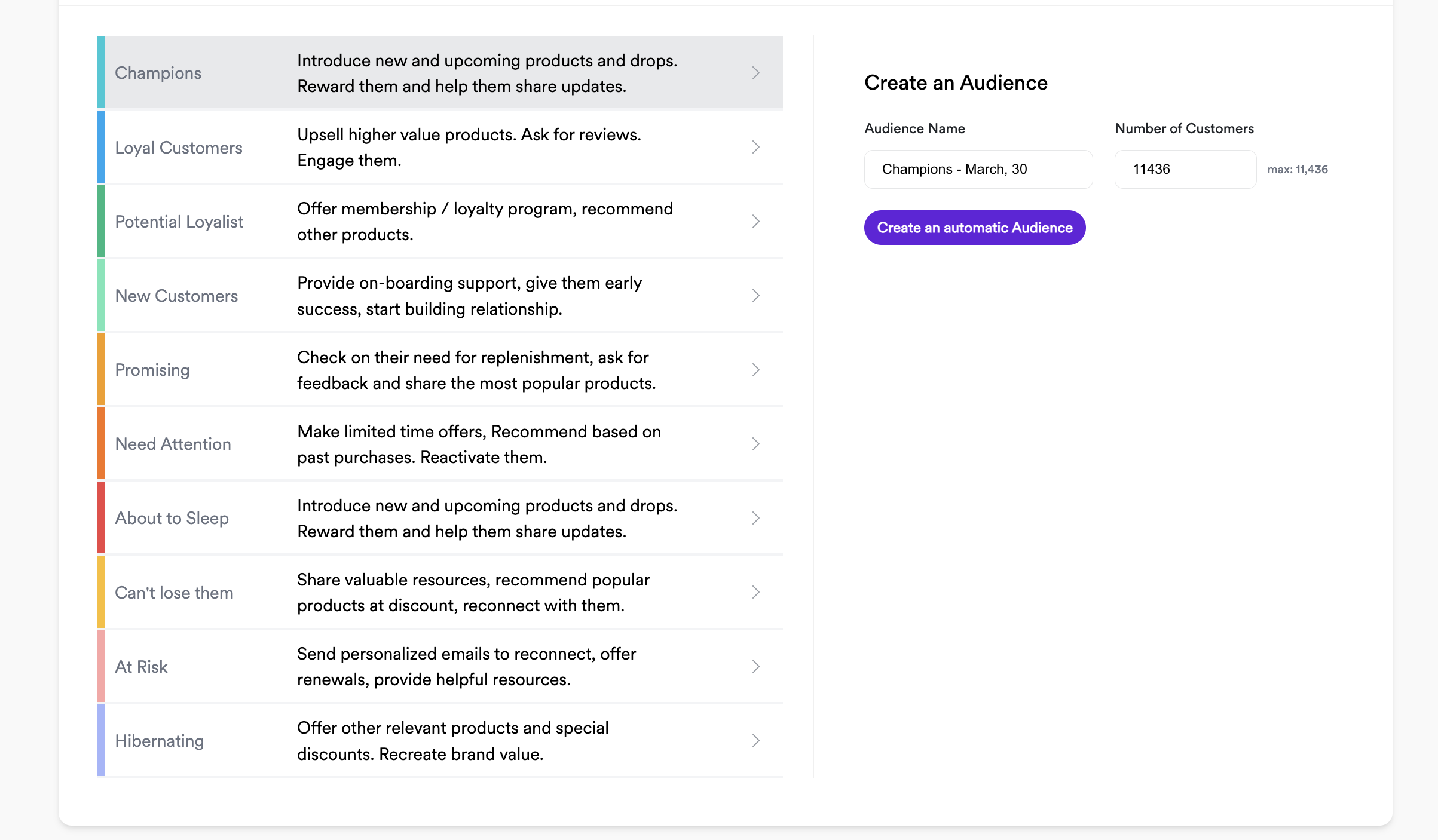Select the Potential Loyalist segment
Screen dimensions: 1438x840
click(179, 222)
